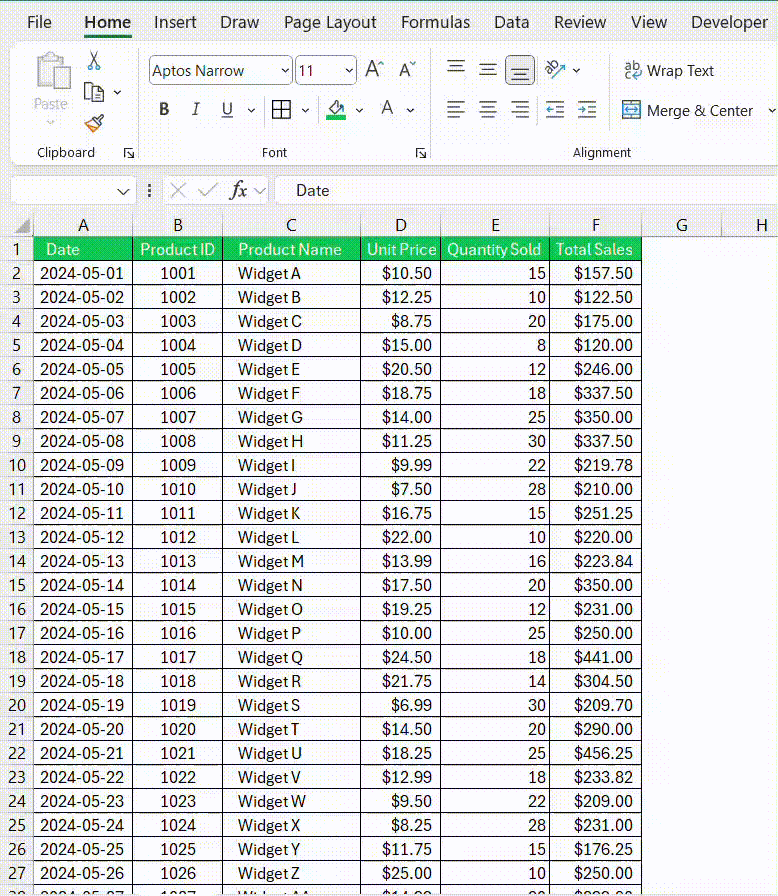Open the Page Layout tab
778x896 pixels.
(x=330, y=22)
